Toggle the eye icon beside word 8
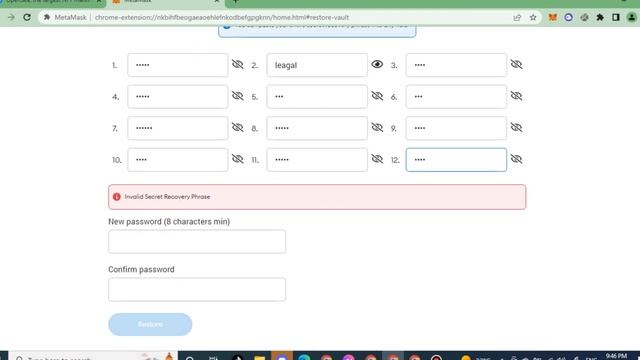The width and height of the screenshot is (640, 360). 377,127
